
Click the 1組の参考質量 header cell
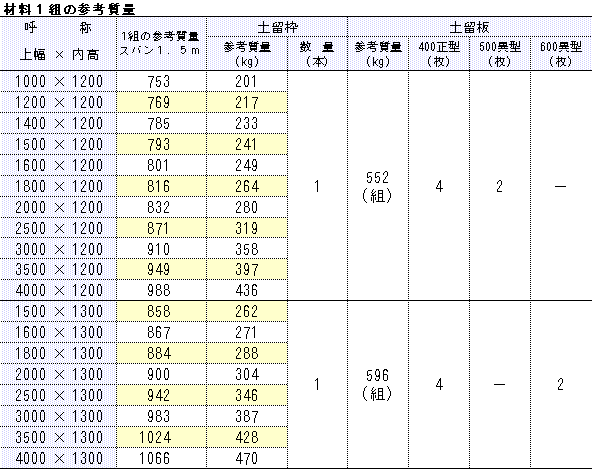[161, 43]
